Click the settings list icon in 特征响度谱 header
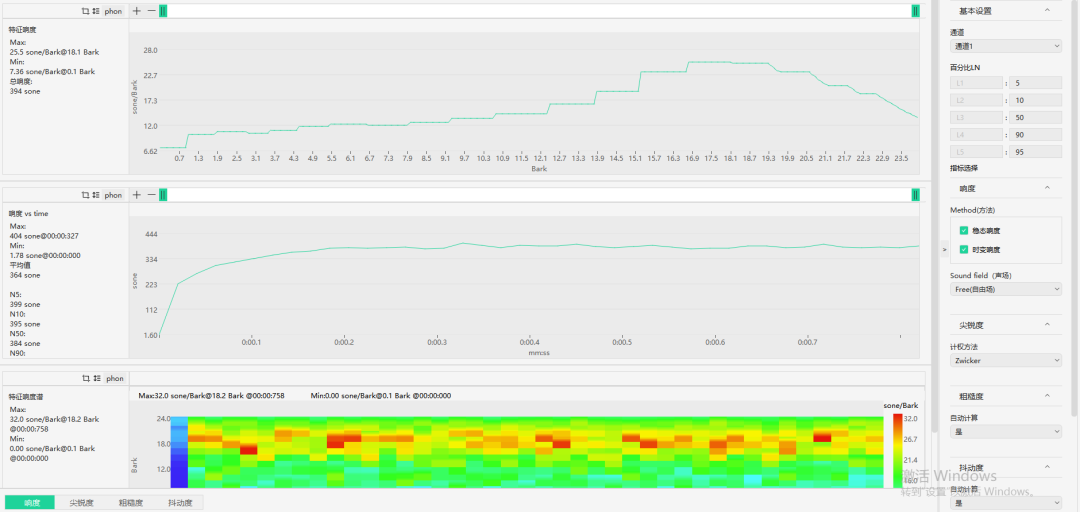The height and width of the screenshot is (512, 1080). (x=96, y=378)
